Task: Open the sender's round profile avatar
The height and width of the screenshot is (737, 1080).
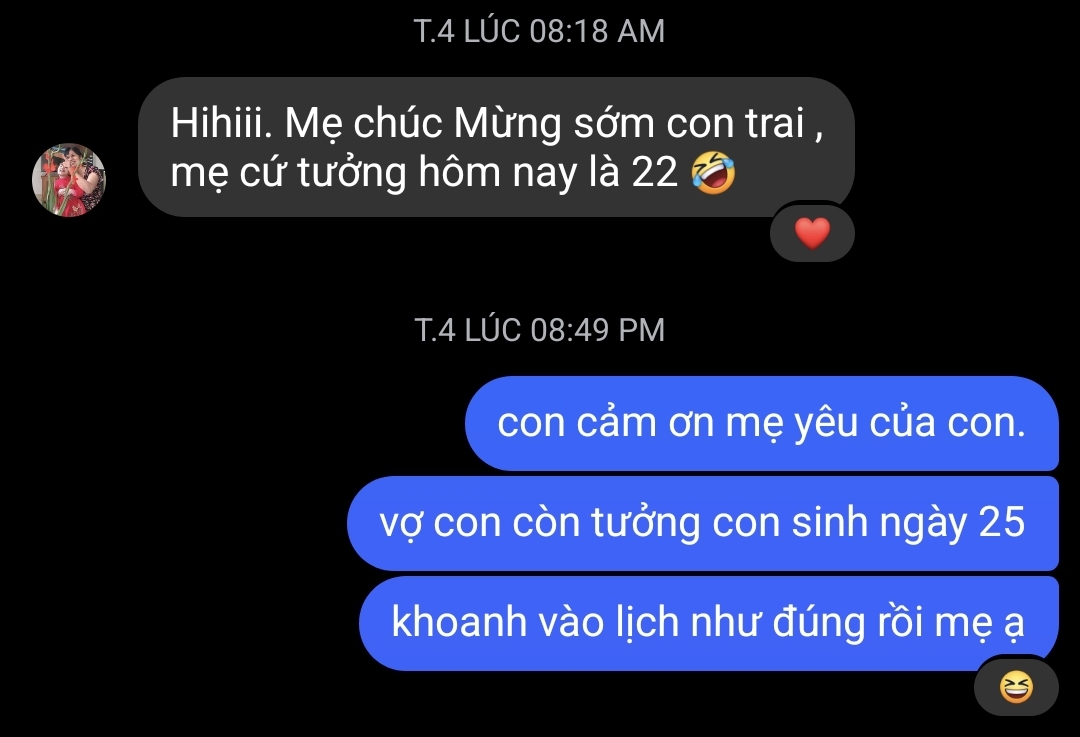Action: 69,180
